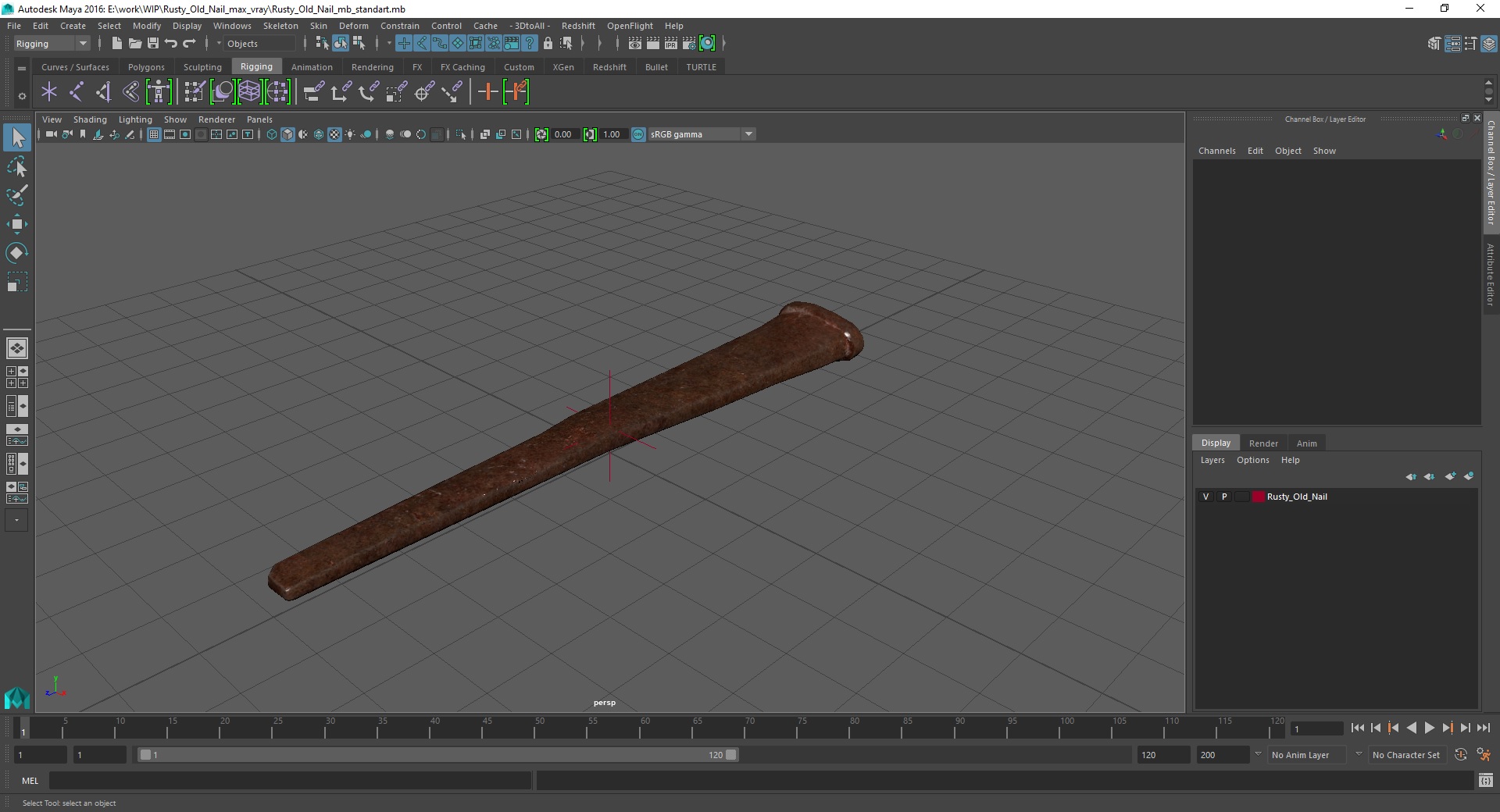
Task: Click the Create Lattice shelf icon
Action: (249, 92)
